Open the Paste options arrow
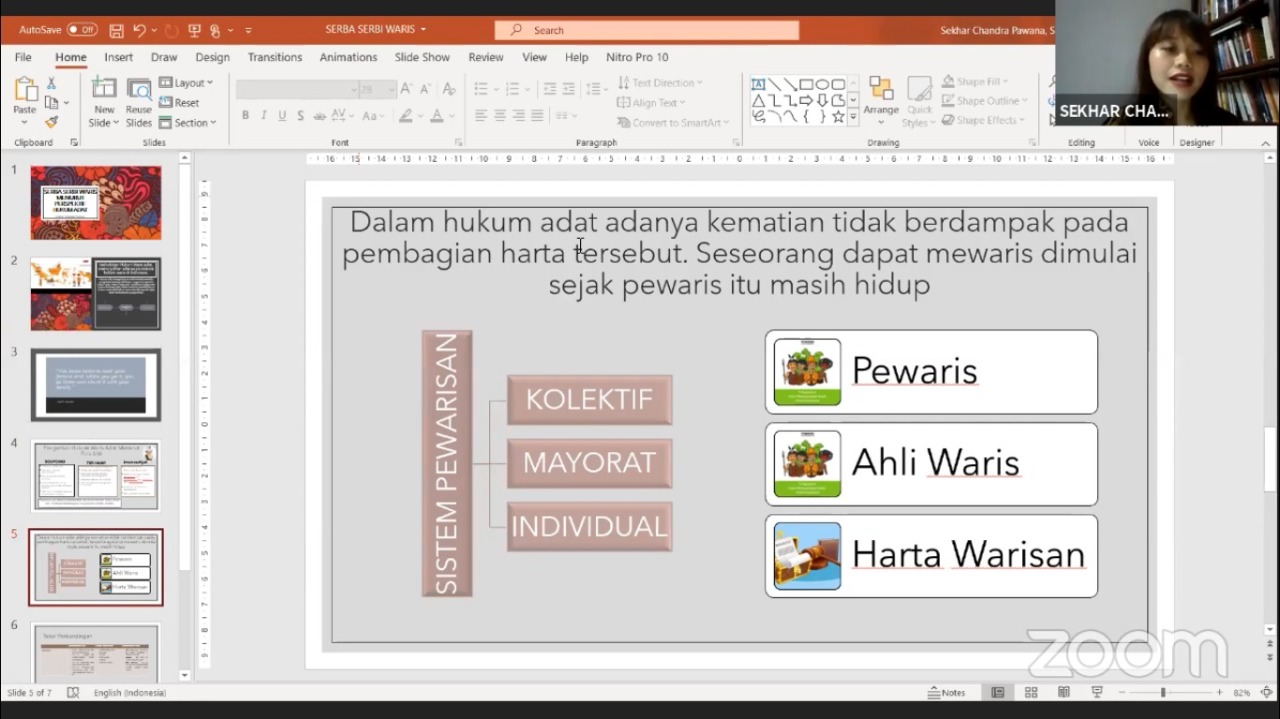This screenshot has height=719, width=1280. 25,122
